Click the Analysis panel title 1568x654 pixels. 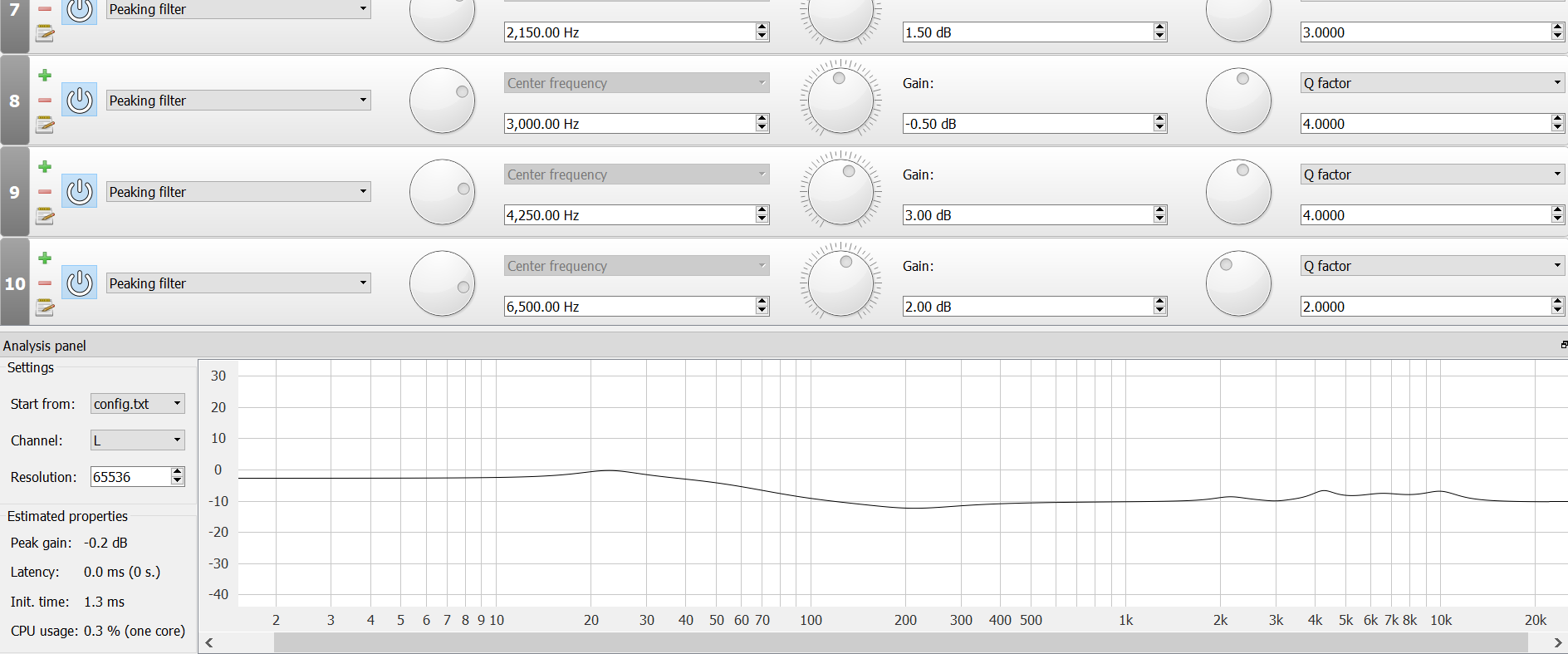[x=45, y=346]
